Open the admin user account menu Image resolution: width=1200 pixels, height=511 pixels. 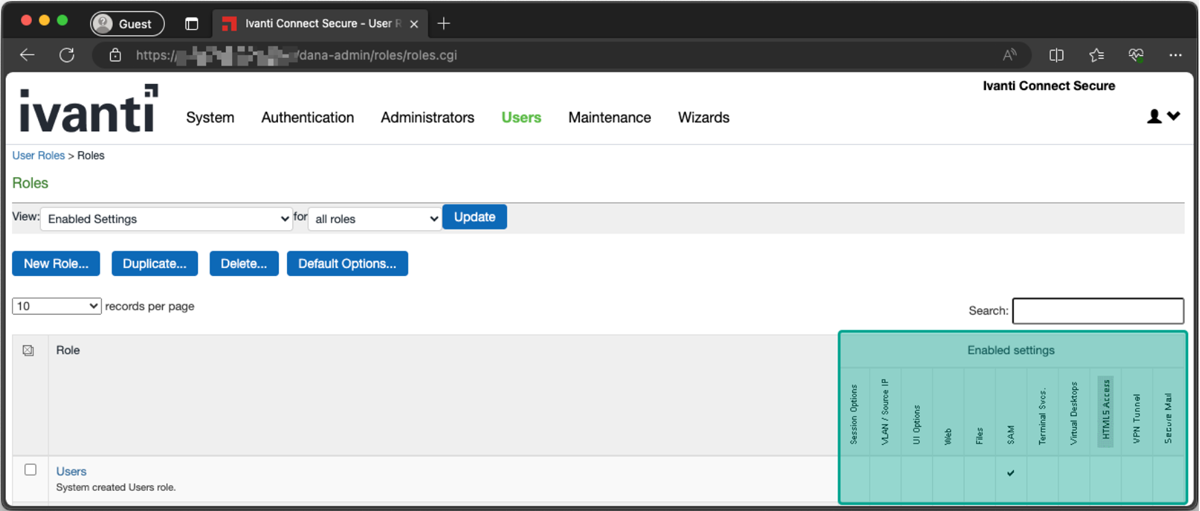click(1163, 117)
